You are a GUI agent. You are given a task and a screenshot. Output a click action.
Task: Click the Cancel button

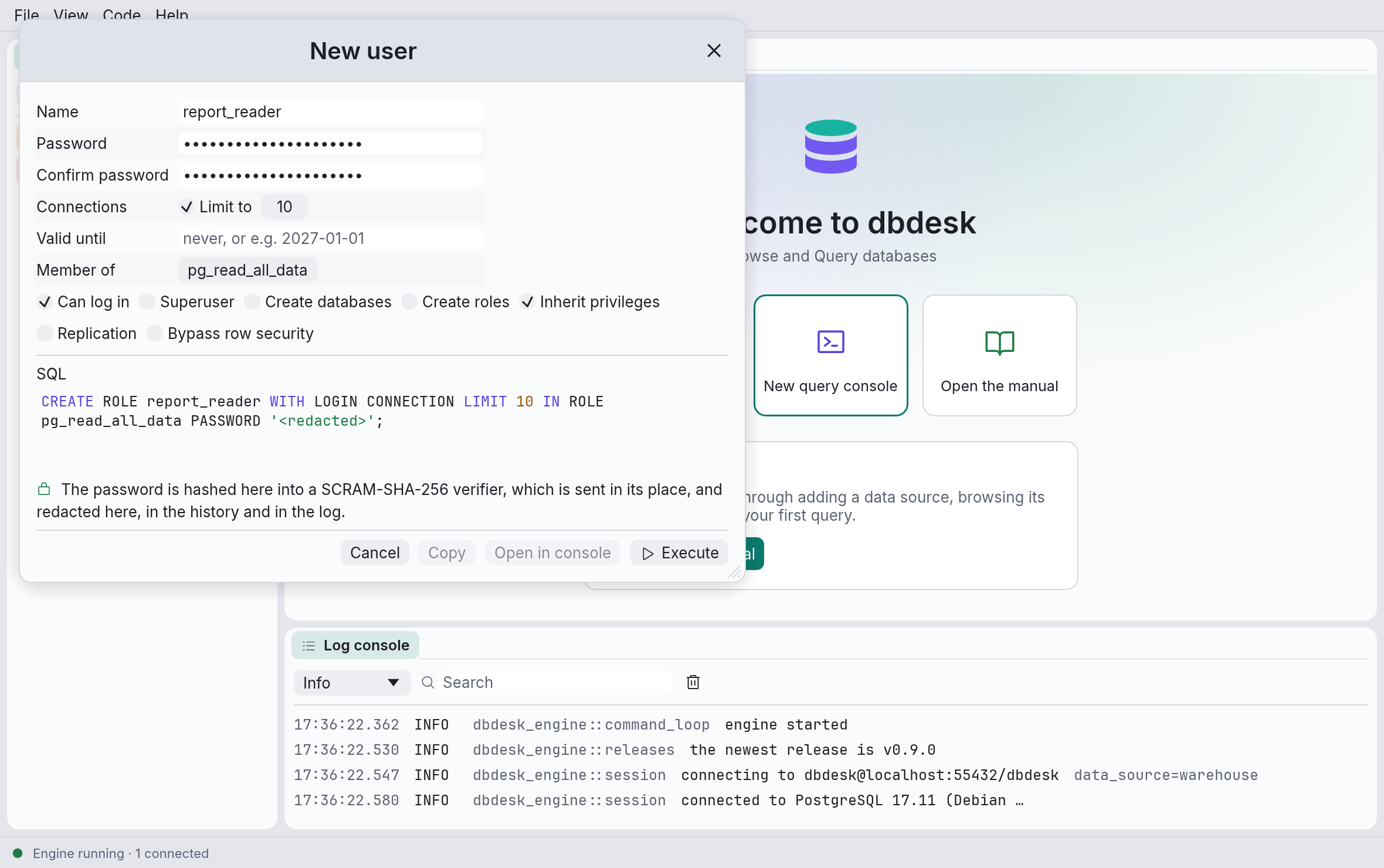pyautogui.click(x=375, y=552)
